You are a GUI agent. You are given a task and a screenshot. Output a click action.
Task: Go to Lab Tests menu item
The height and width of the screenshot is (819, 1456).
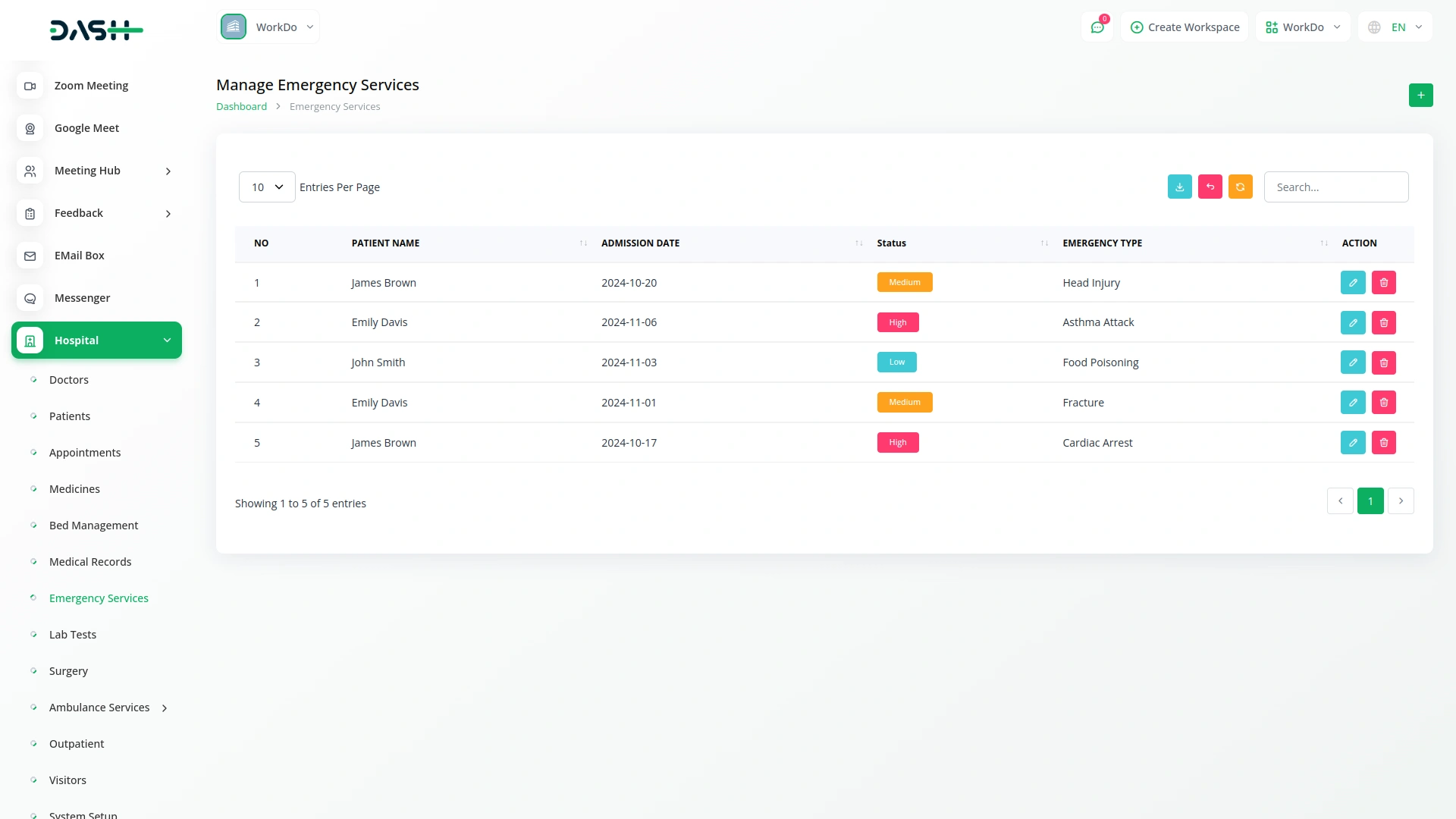coord(73,635)
